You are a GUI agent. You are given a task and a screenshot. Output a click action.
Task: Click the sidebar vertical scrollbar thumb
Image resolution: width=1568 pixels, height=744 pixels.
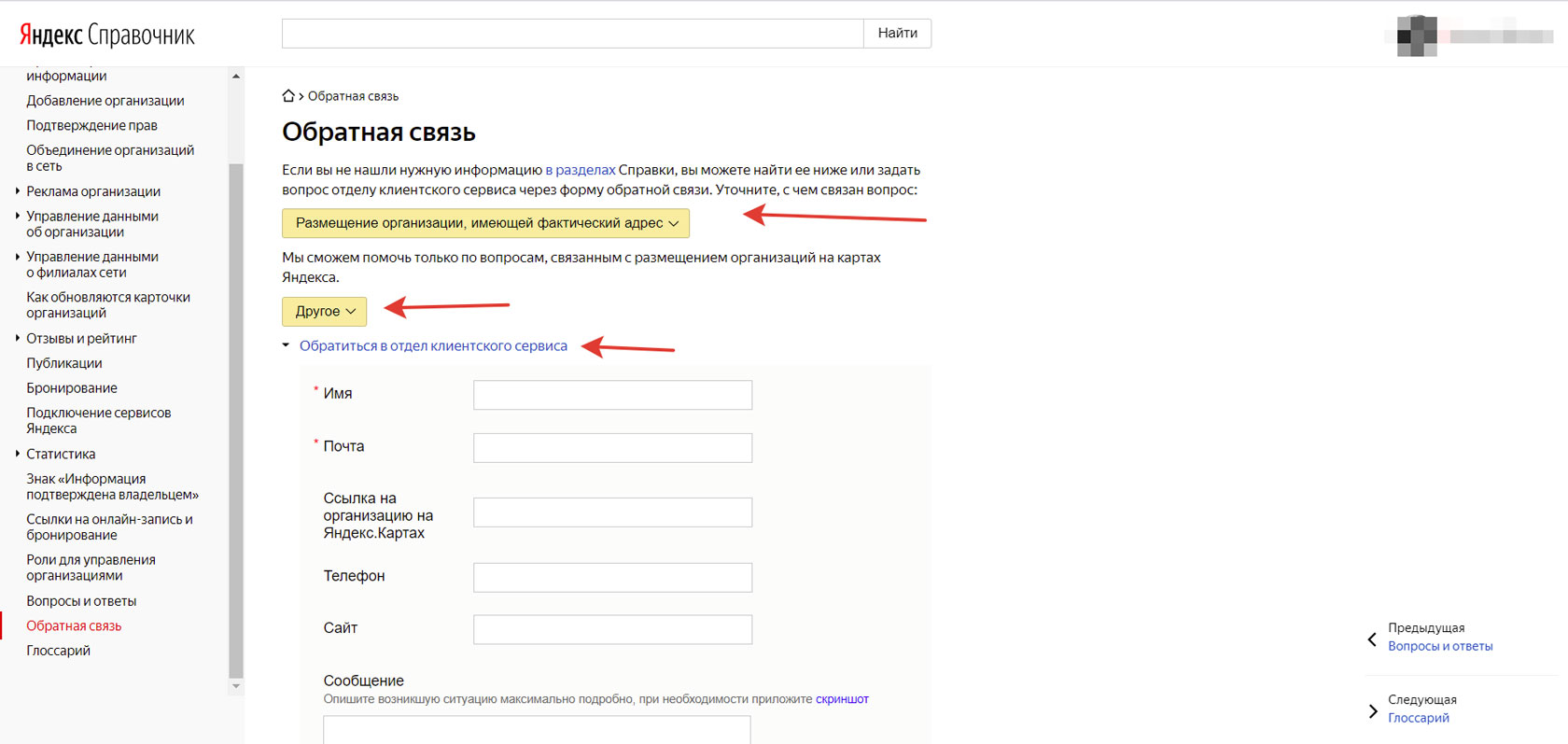pyautogui.click(x=236, y=420)
